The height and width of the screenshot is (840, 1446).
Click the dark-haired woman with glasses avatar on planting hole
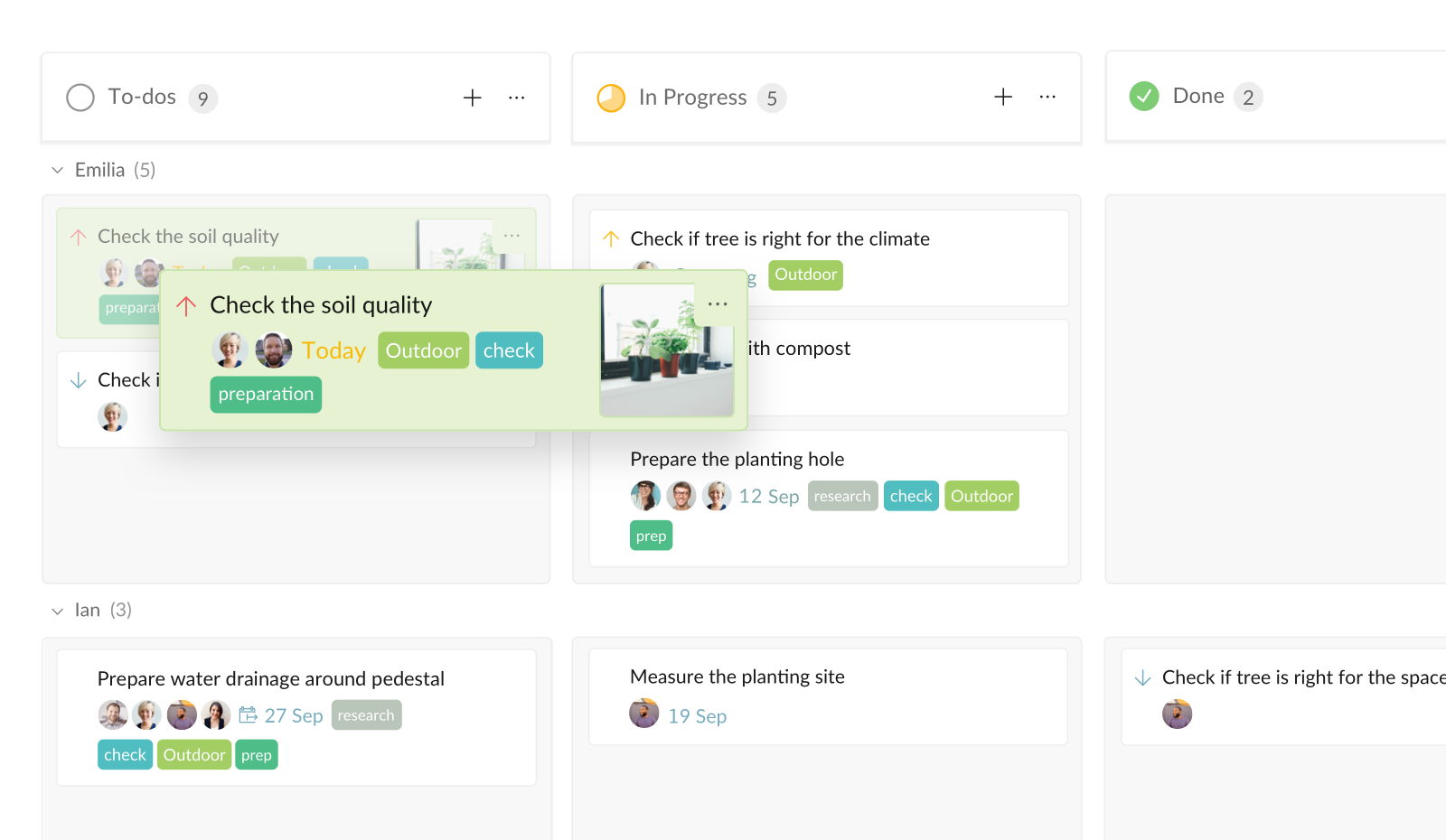pyautogui.click(x=645, y=495)
